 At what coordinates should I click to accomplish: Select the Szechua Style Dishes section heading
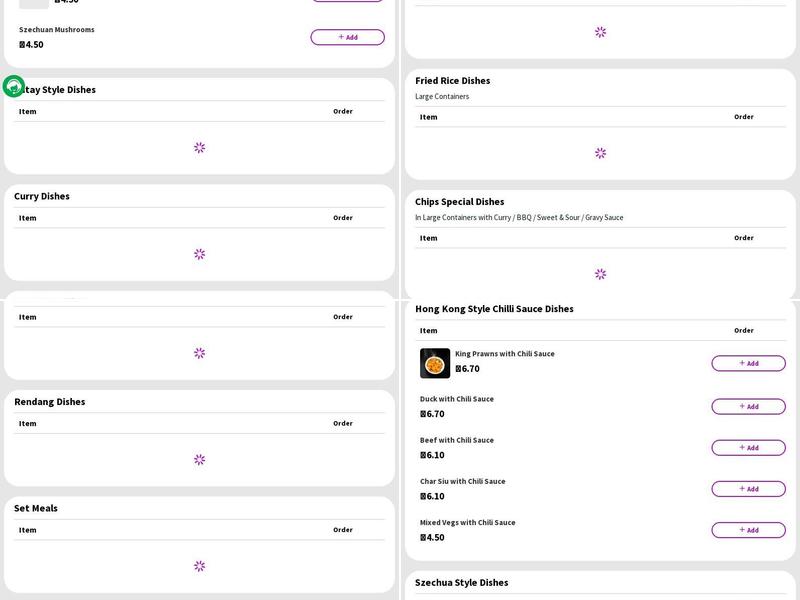point(461,582)
